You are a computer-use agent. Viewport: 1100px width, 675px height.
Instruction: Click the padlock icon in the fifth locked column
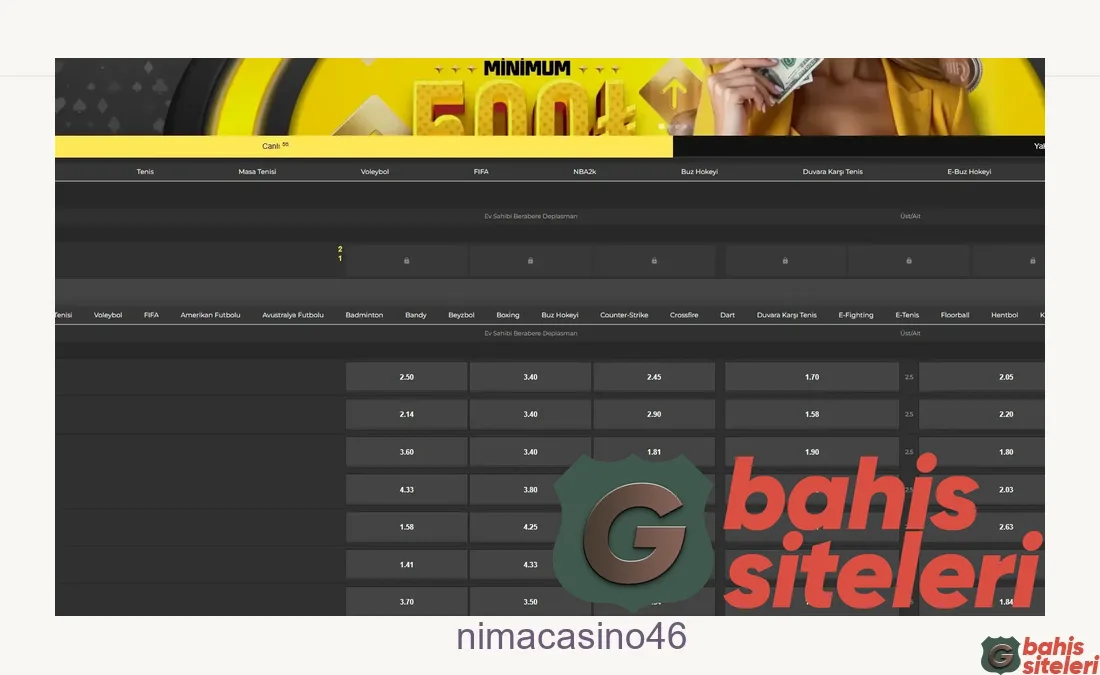coord(908,260)
